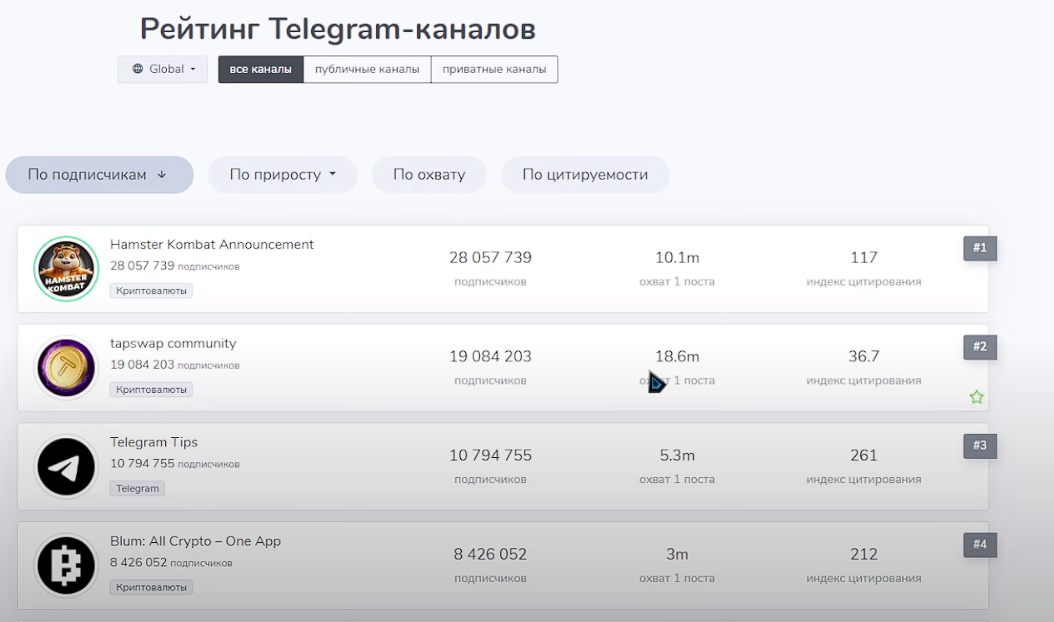The height and width of the screenshot is (622, 1054).
Task: Click the #3 rank badge
Action: click(980, 446)
